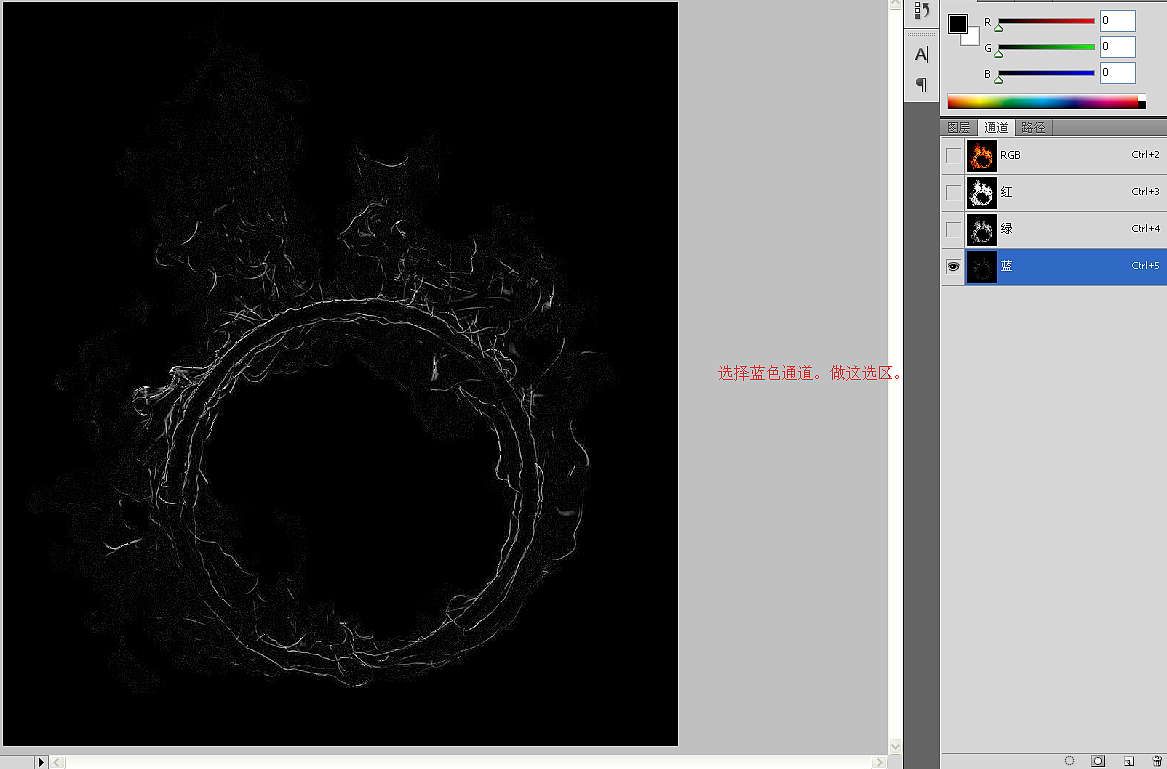
Task: Save selection as channel icon
Action: [1098, 761]
